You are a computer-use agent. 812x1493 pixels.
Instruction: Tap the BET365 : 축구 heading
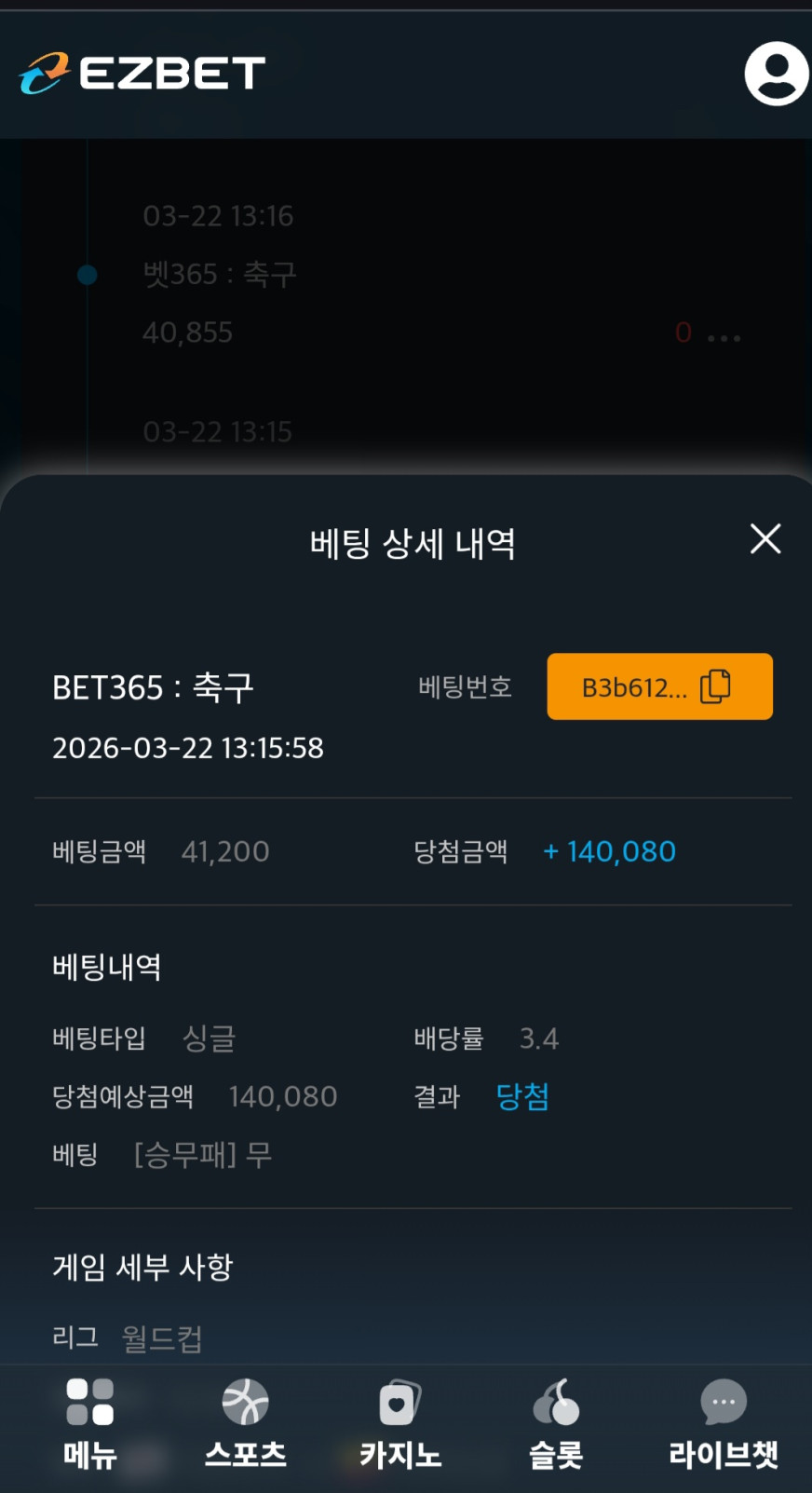(153, 687)
